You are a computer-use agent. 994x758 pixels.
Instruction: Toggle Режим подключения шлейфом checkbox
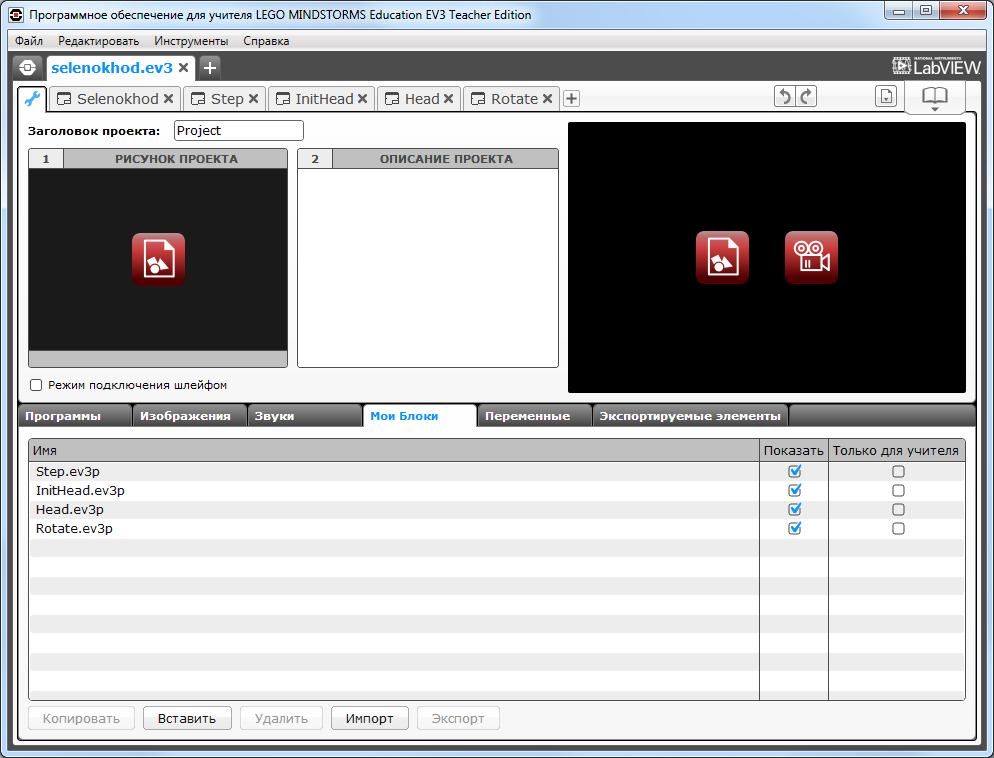[36, 385]
